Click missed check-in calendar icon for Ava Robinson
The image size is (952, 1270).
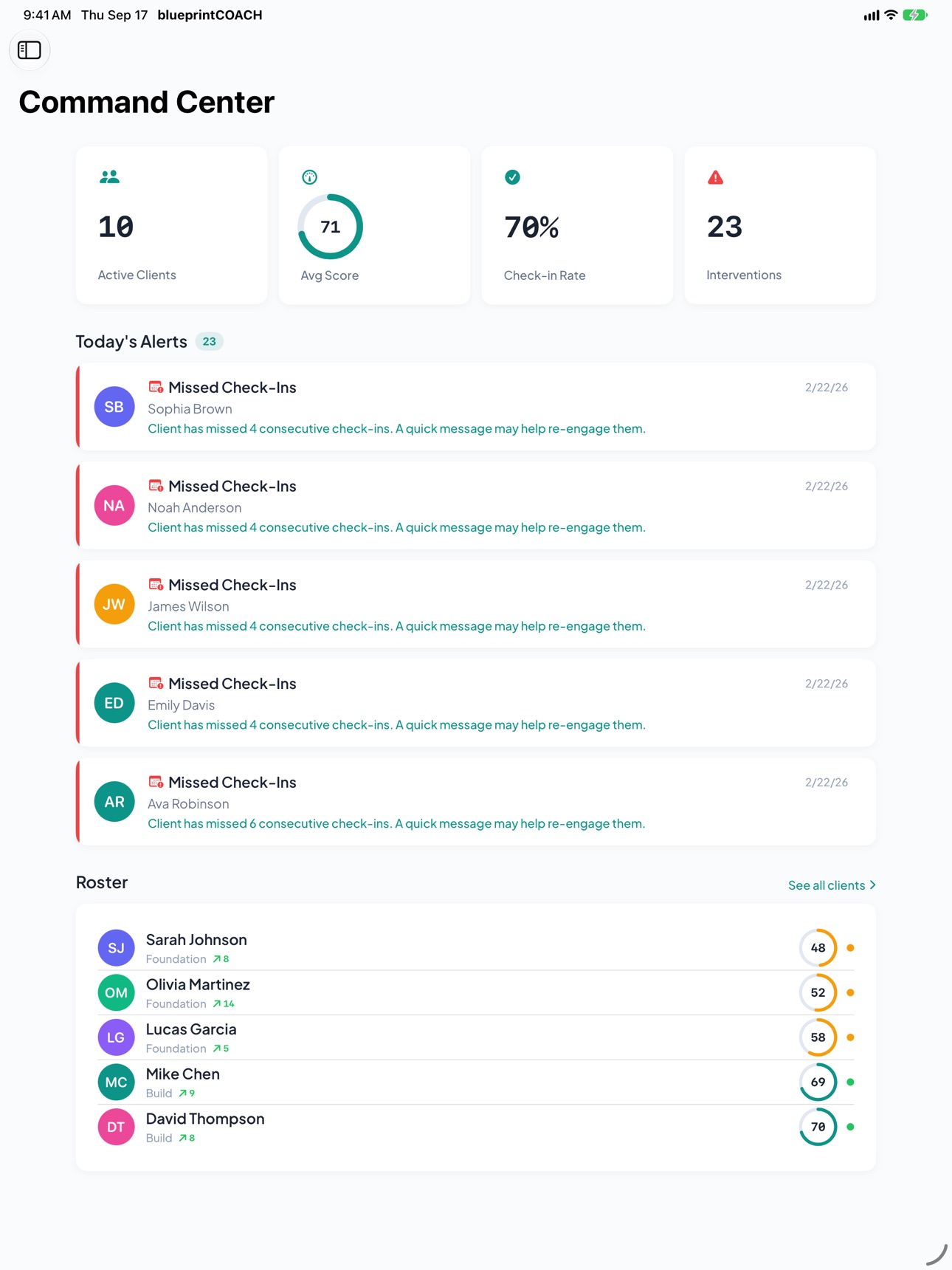(x=156, y=782)
